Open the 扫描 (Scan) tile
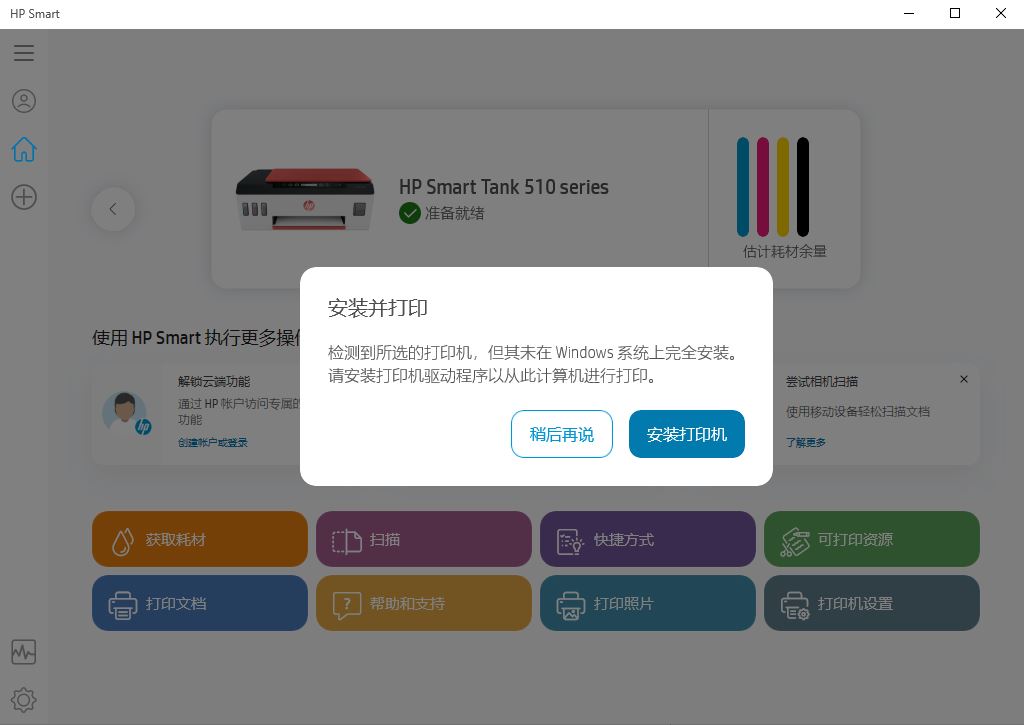The width and height of the screenshot is (1024, 725). 423,539
